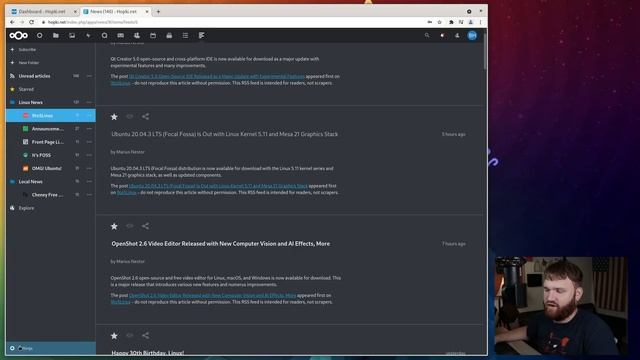This screenshot has width=640, height=360.
Task: Select the It's FOSS feed
Action: [x=41, y=155]
